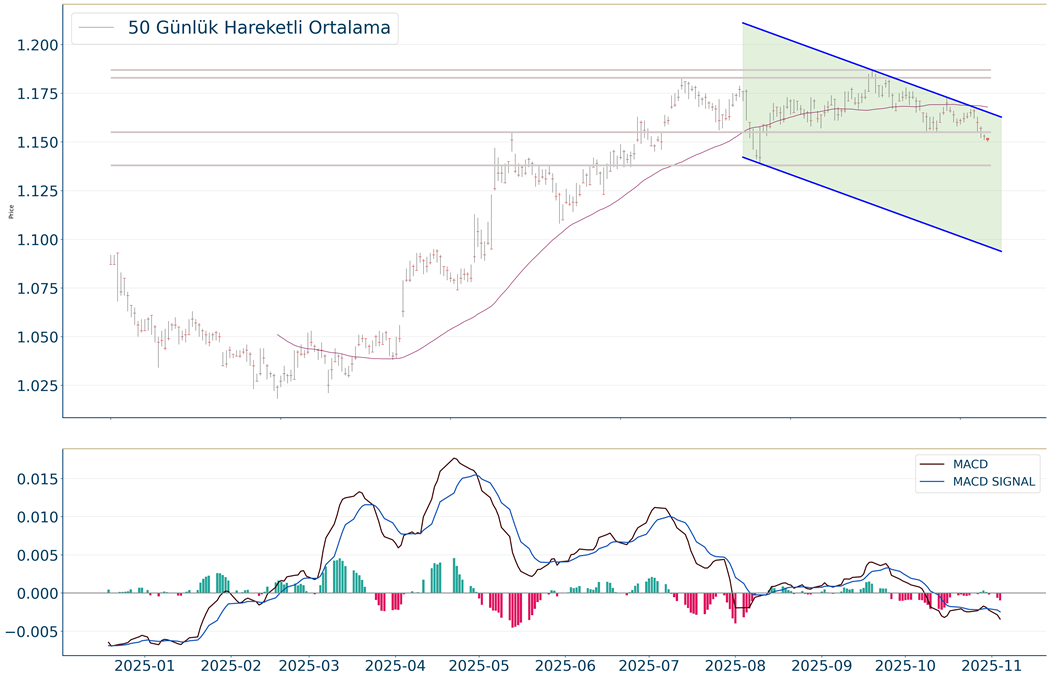Click the blue MACD SIGNAL legend line sample
Image resolution: width=1050 pixels, height=678 pixels.
click(933, 482)
